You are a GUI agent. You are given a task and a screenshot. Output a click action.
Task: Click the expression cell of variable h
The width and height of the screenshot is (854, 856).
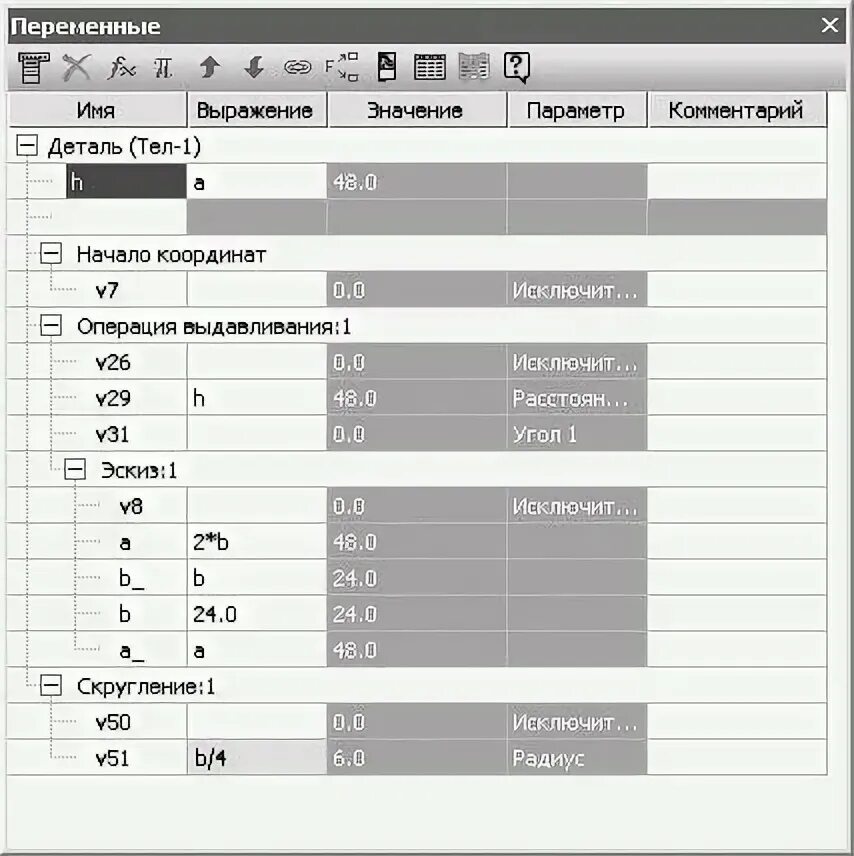tap(257, 182)
